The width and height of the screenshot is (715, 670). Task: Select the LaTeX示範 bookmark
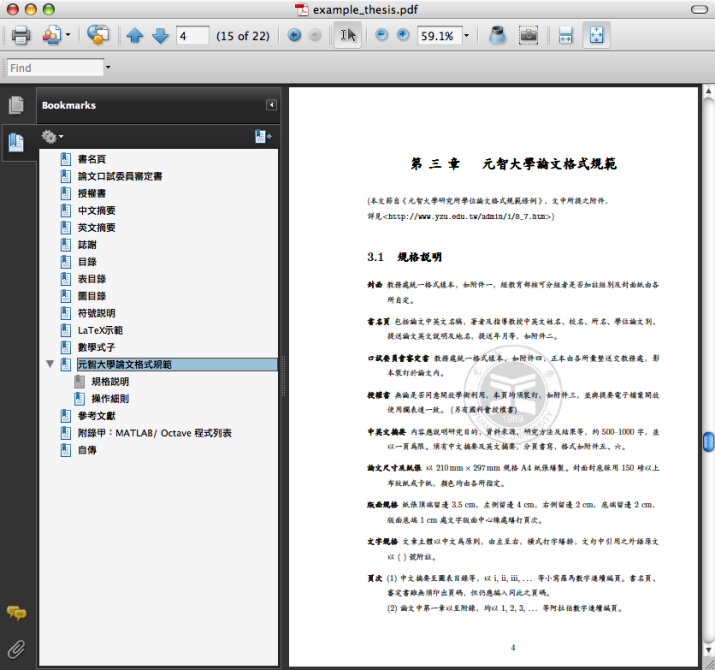click(x=100, y=329)
